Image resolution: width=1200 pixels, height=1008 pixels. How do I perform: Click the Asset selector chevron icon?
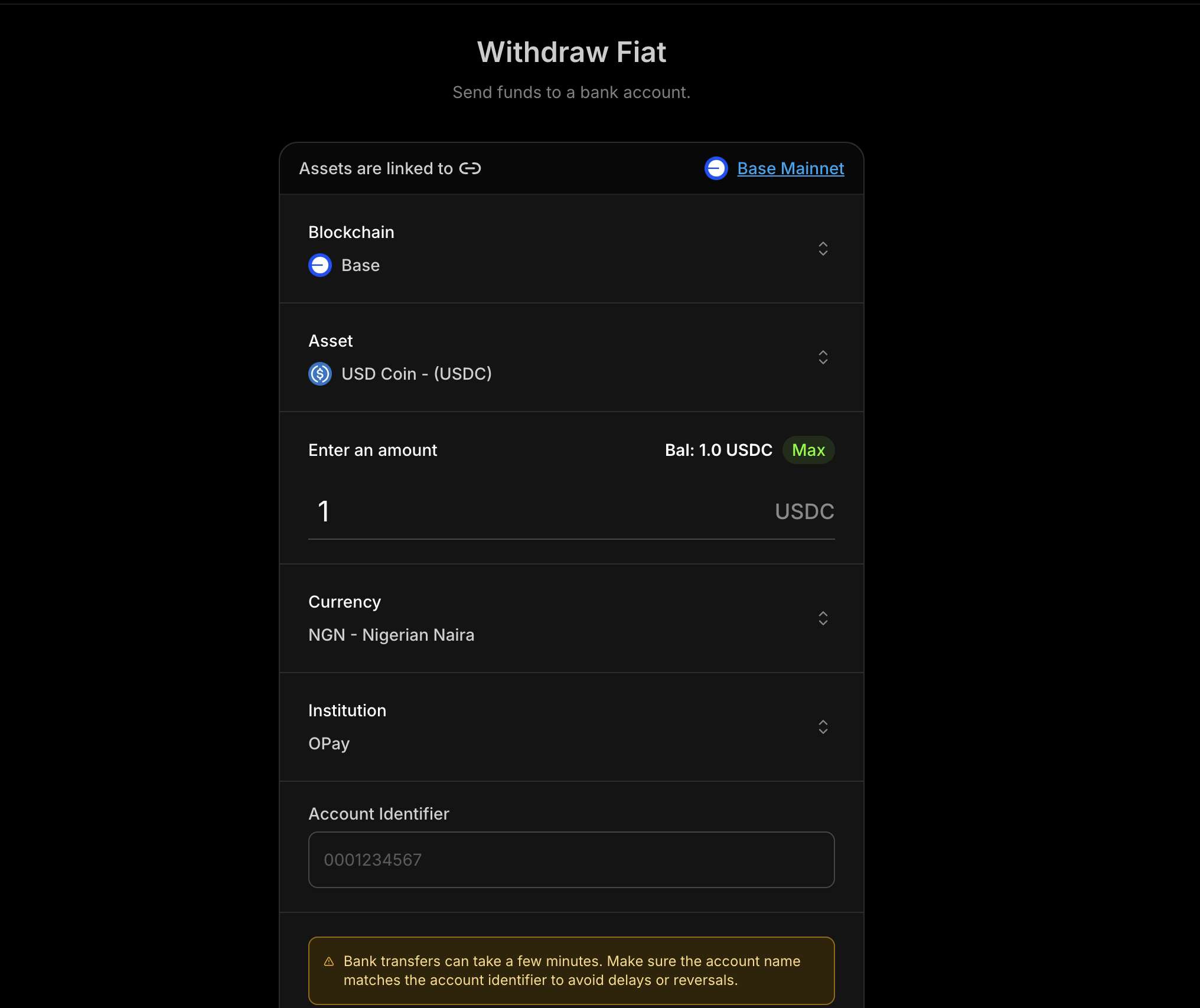823,357
